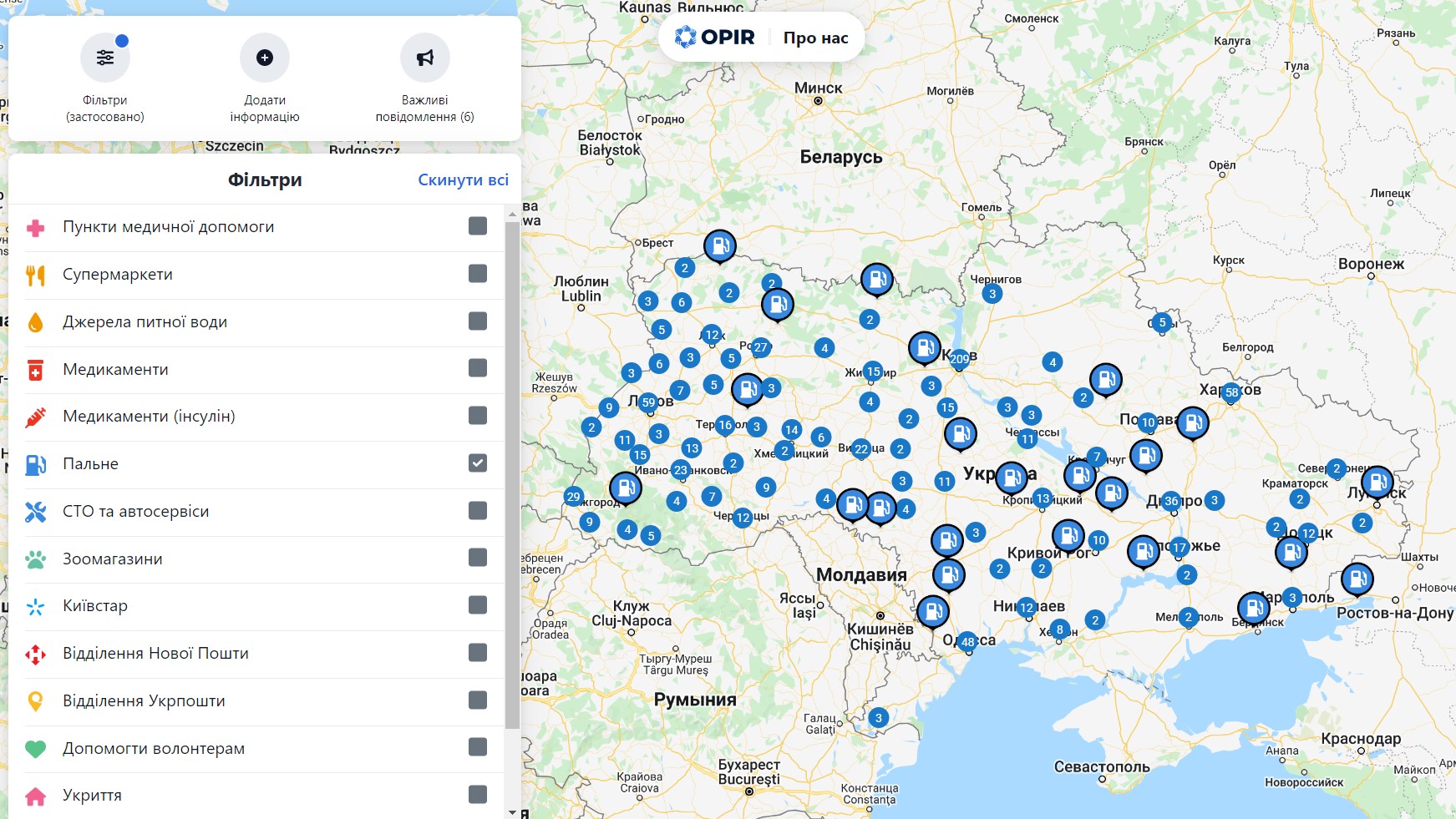Tick the Укриття filter checkbox
1456x819 pixels.
click(x=477, y=794)
